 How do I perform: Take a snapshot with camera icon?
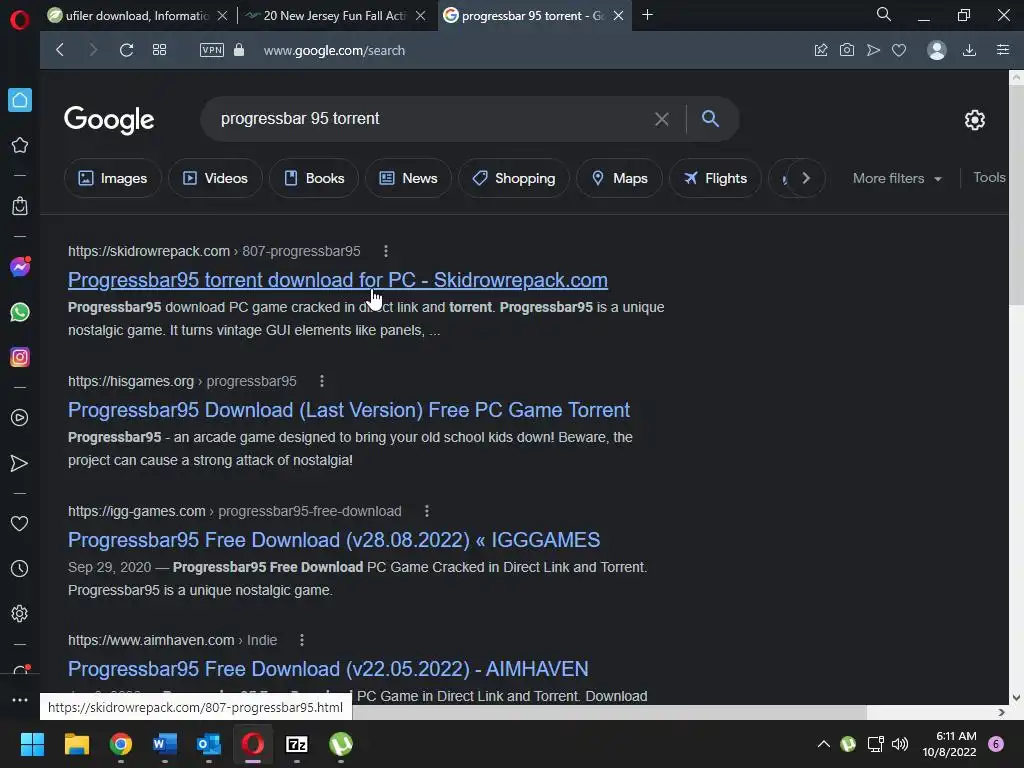(x=847, y=50)
